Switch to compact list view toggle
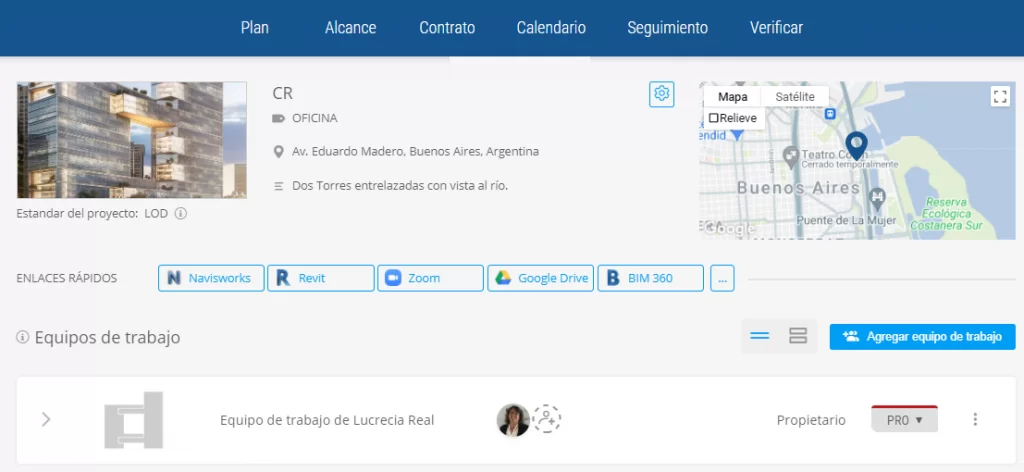Screen dimensions: 1024x472 [x=760, y=336]
